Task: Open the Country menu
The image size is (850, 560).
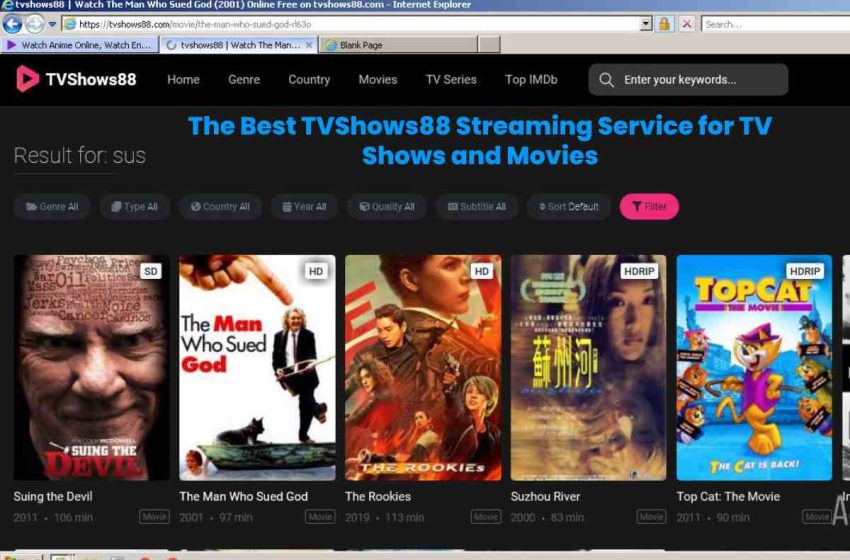Action: [x=309, y=80]
